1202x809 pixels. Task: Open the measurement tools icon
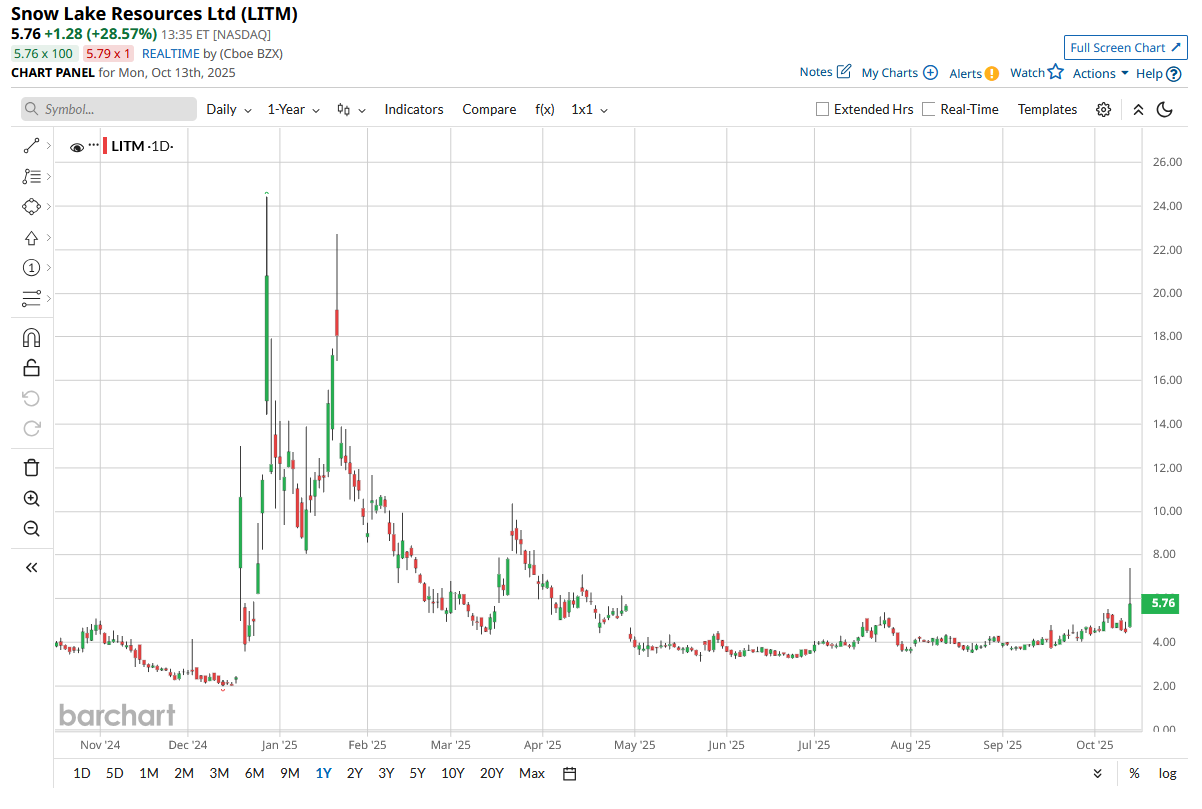click(31, 298)
